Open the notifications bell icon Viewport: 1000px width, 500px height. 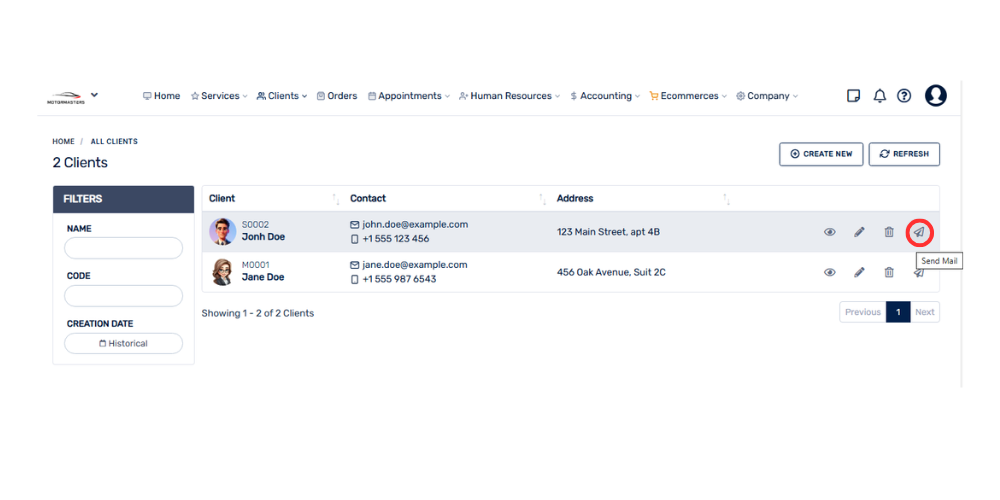click(x=880, y=96)
